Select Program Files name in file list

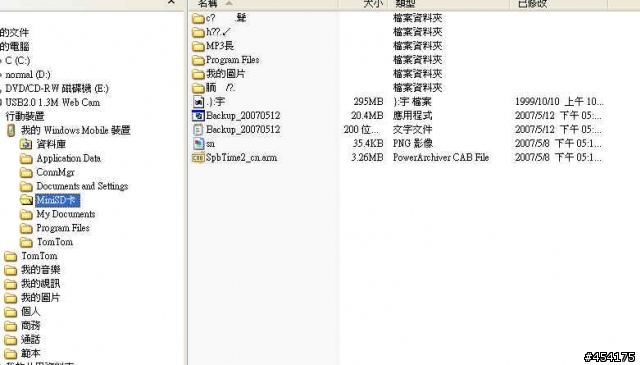click(233, 60)
